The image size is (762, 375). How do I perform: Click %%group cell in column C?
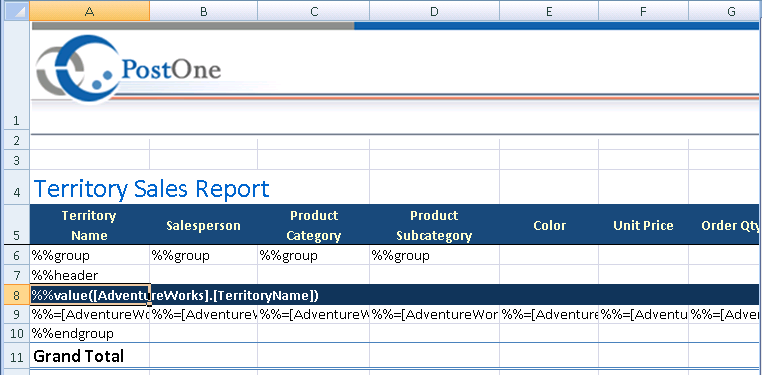(313, 255)
